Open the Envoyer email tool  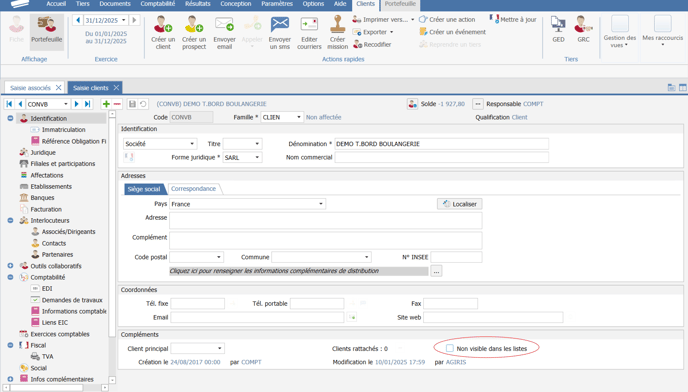[x=224, y=24]
